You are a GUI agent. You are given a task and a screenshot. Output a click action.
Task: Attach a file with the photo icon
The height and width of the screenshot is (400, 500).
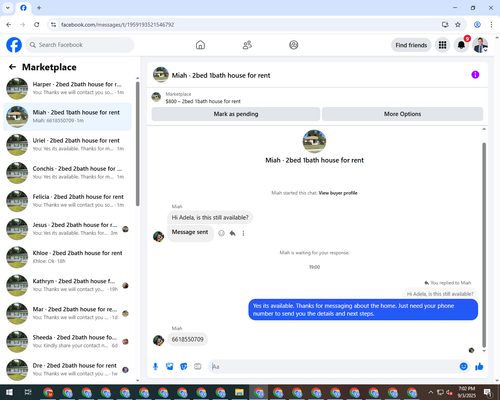click(170, 367)
